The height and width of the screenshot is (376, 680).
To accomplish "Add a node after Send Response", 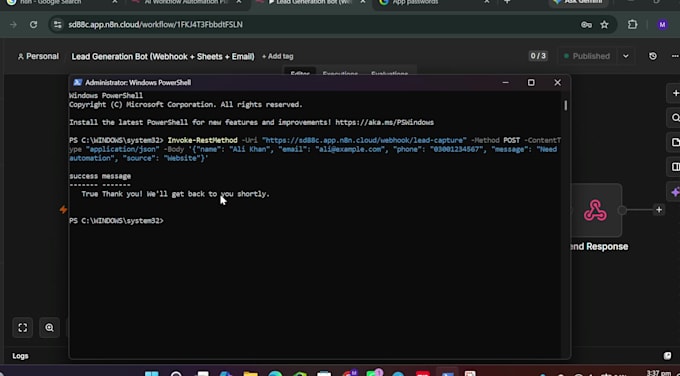I will (659, 210).
